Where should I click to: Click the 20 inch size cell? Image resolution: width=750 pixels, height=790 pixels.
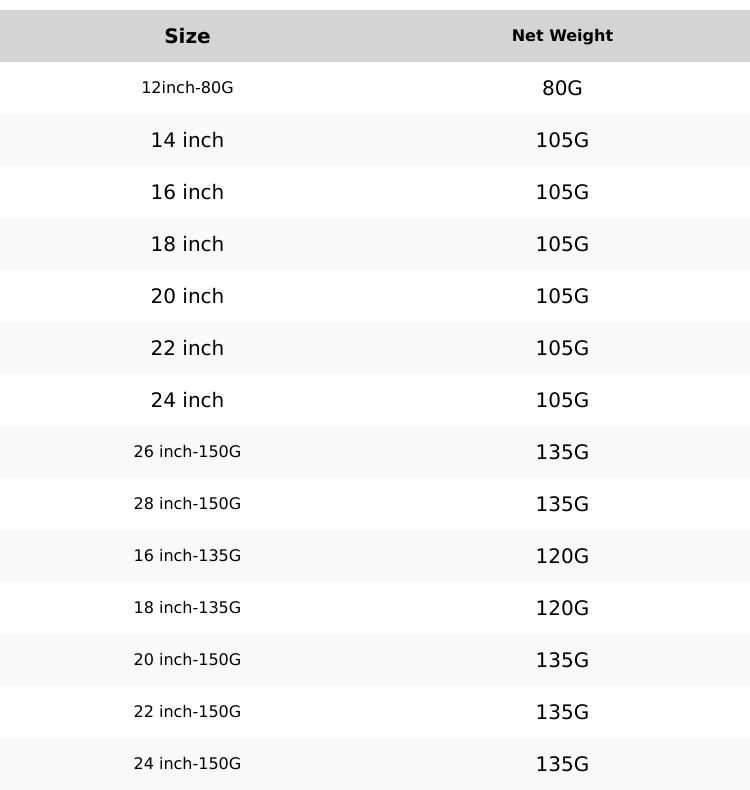[x=187, y=296]
